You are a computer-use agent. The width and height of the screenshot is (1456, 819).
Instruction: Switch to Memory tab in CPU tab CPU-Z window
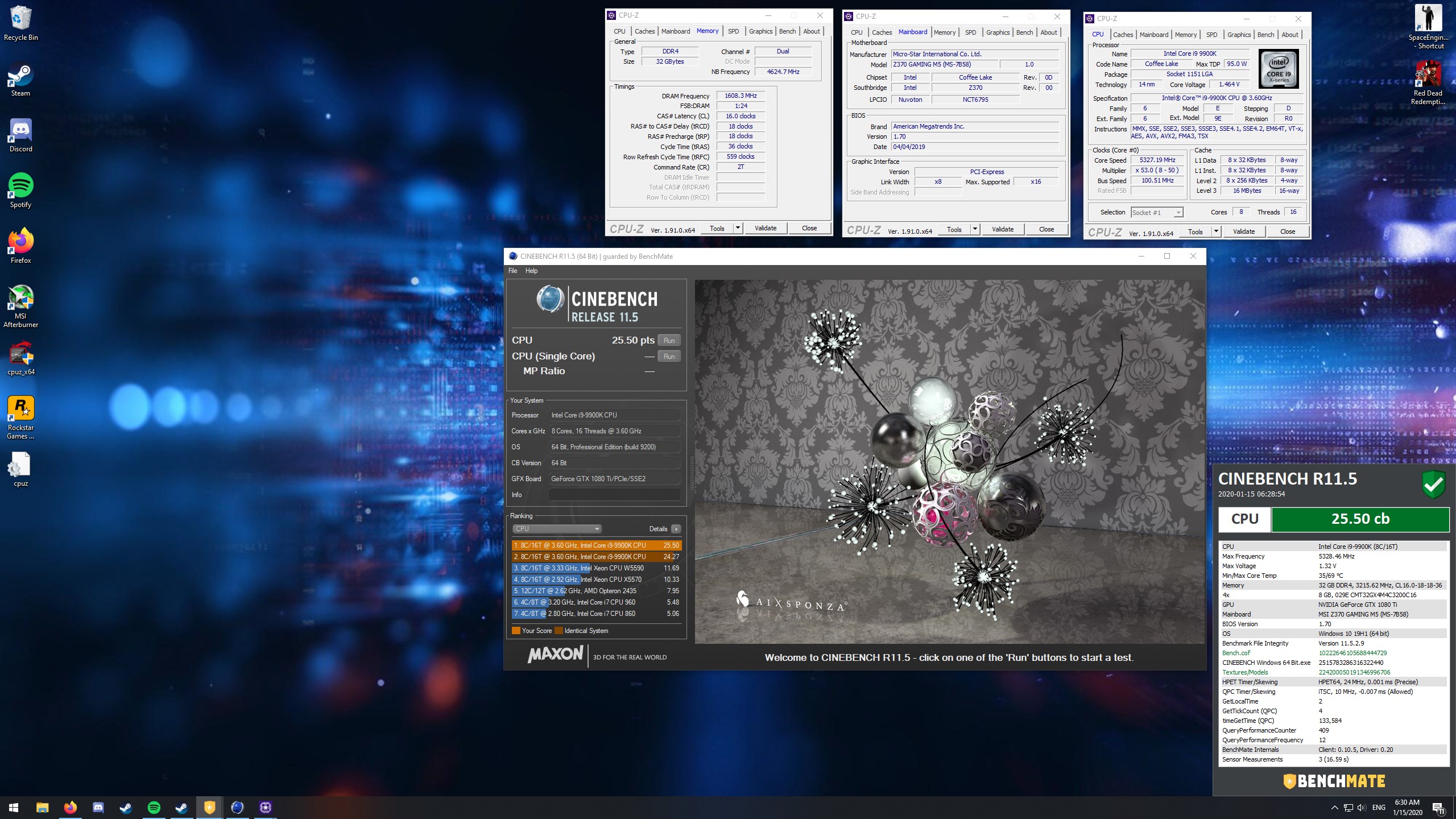pos(1185,35)
